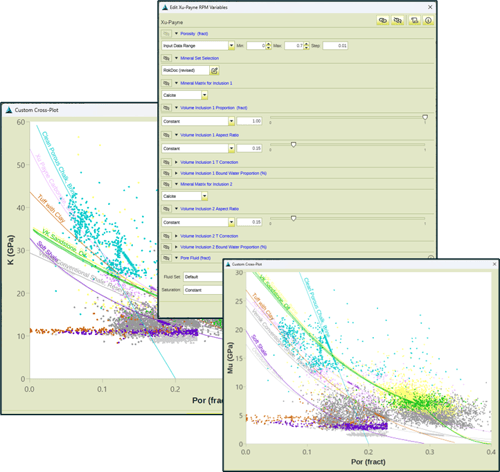Collapse the Volume Inclusion 1 Proportion section
The image size is (500, 472).
(x=176, y=108)
